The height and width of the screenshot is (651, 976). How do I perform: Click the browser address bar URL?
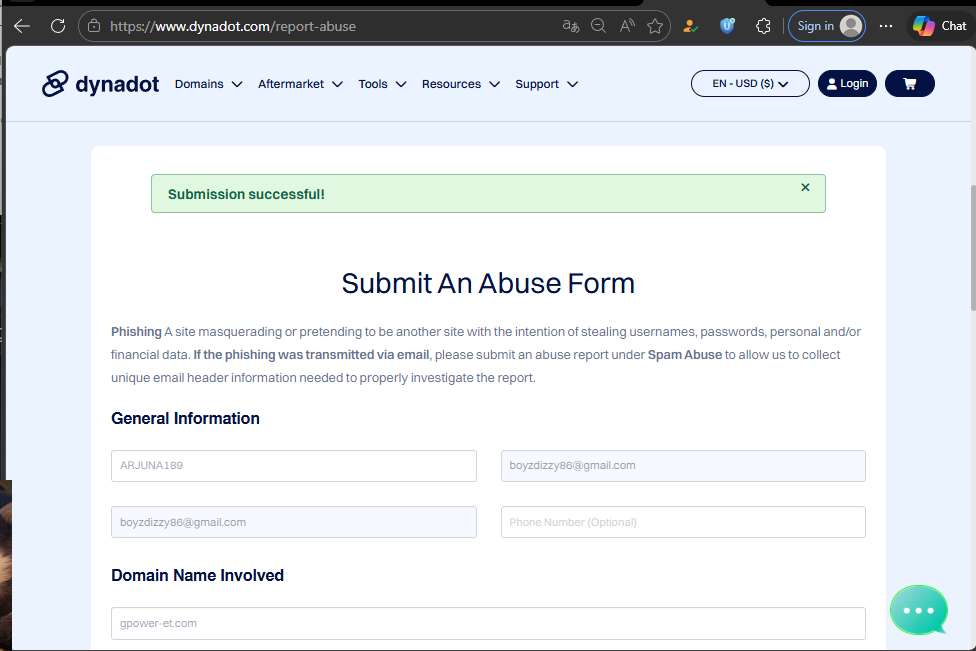[x=233, y=26]
